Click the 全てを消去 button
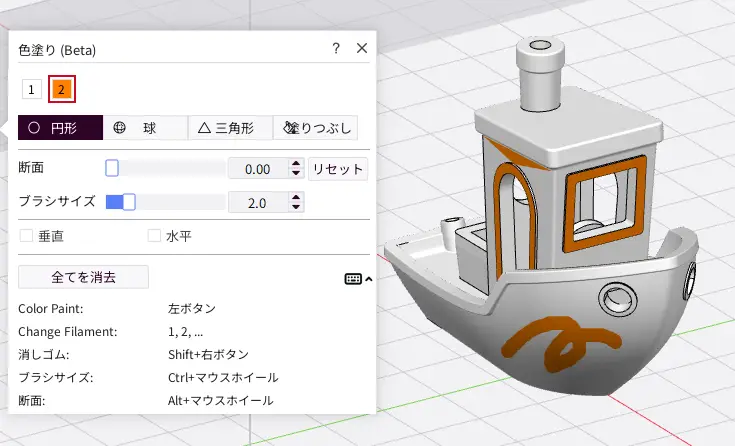Viewport: 735px width, 446px height. 84,277
